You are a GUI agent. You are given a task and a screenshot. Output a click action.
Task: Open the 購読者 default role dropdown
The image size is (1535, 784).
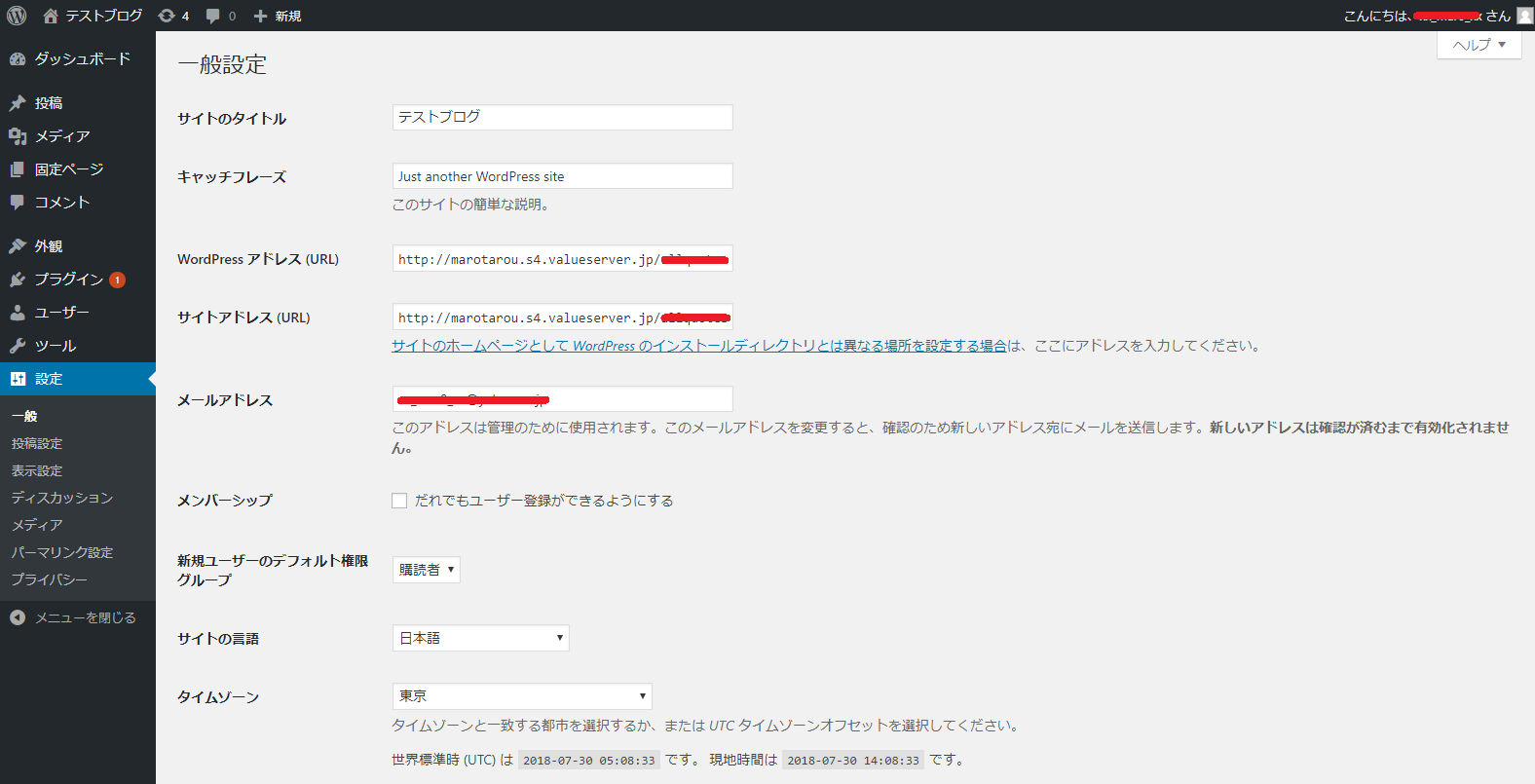coord(426,570)
